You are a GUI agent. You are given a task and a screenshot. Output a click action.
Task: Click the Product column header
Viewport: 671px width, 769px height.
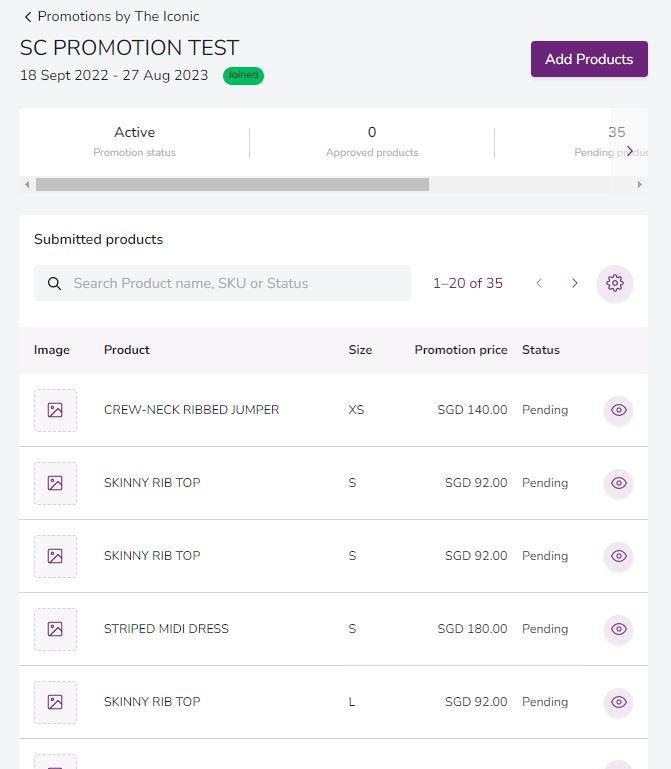pos(127,350)
